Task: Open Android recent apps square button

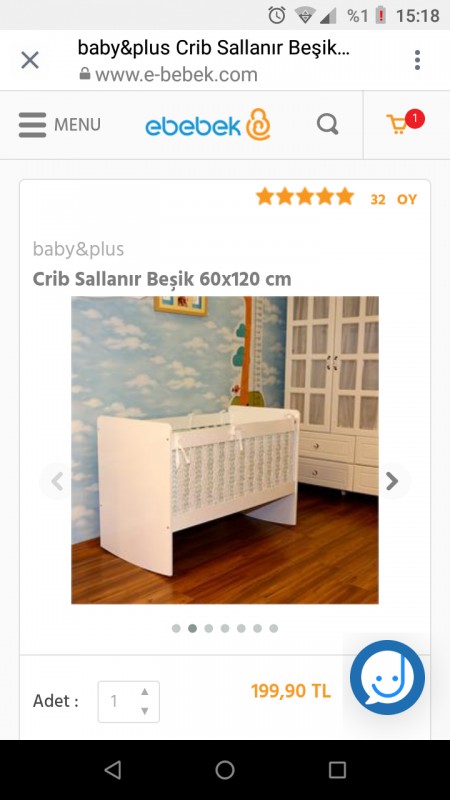Action: (x=337, y=770)
